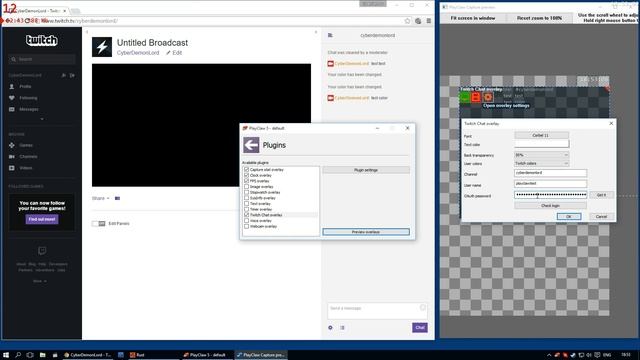Confirm the Twitch Chat overlay dialog with OK
Image resolution: width=640 pixels, height=360 pixels.
coord(569,216)
